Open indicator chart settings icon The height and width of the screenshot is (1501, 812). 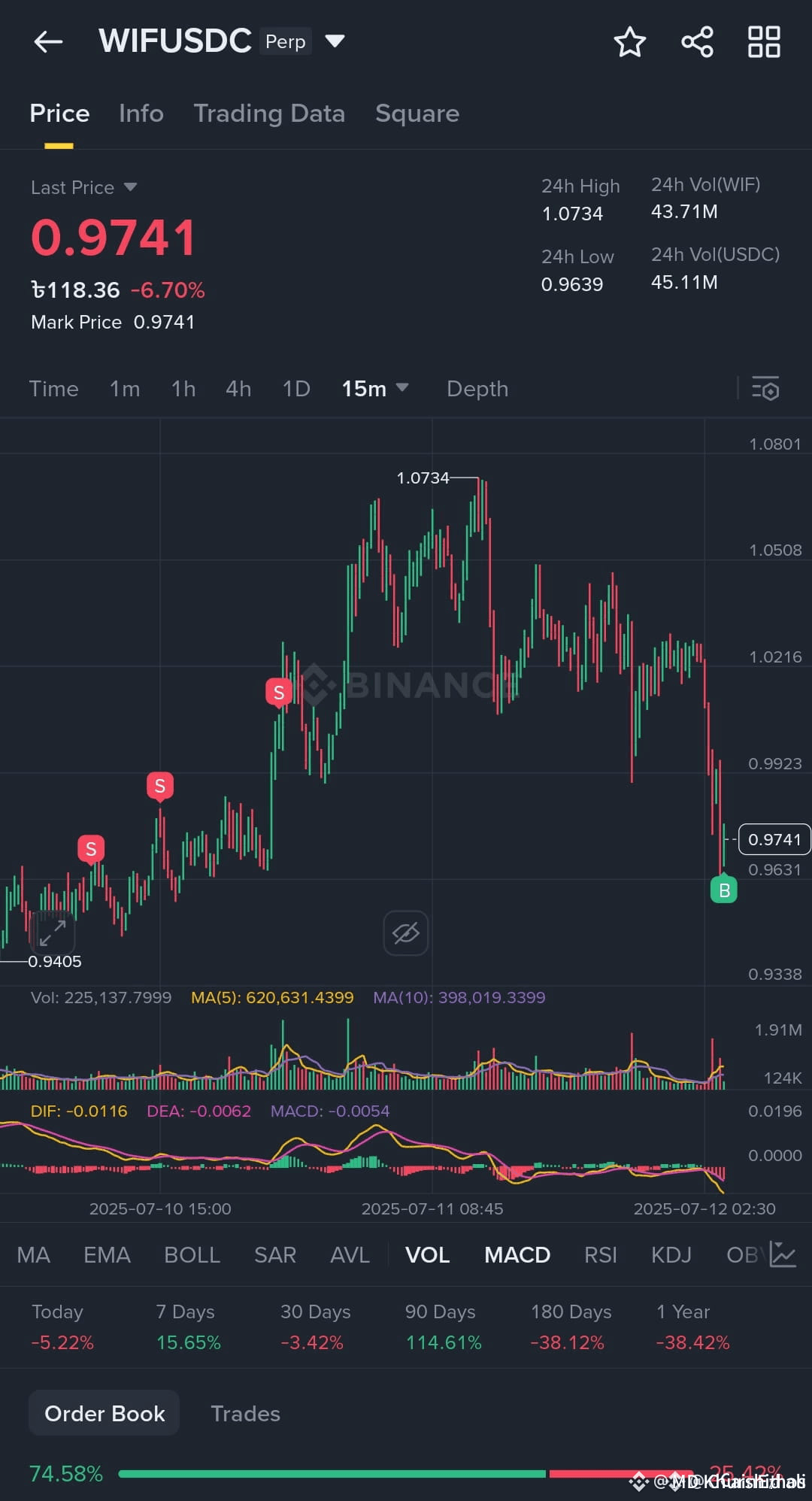pos(783,1254)
